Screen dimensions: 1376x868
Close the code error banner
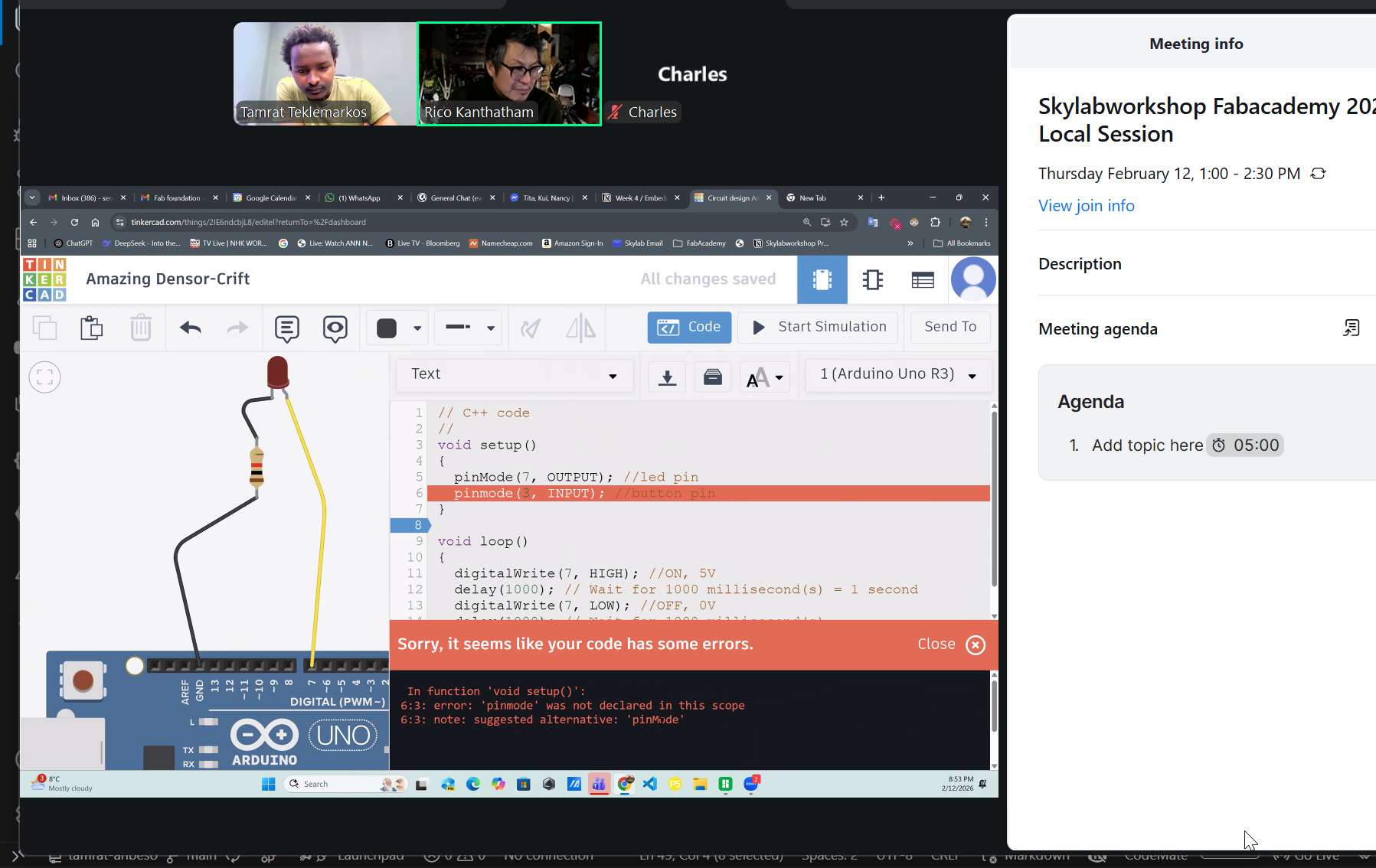click(x=952, y=644)
